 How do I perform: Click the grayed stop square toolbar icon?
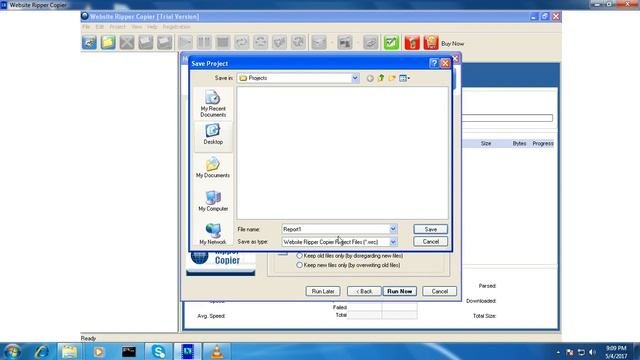click(223, 42)
